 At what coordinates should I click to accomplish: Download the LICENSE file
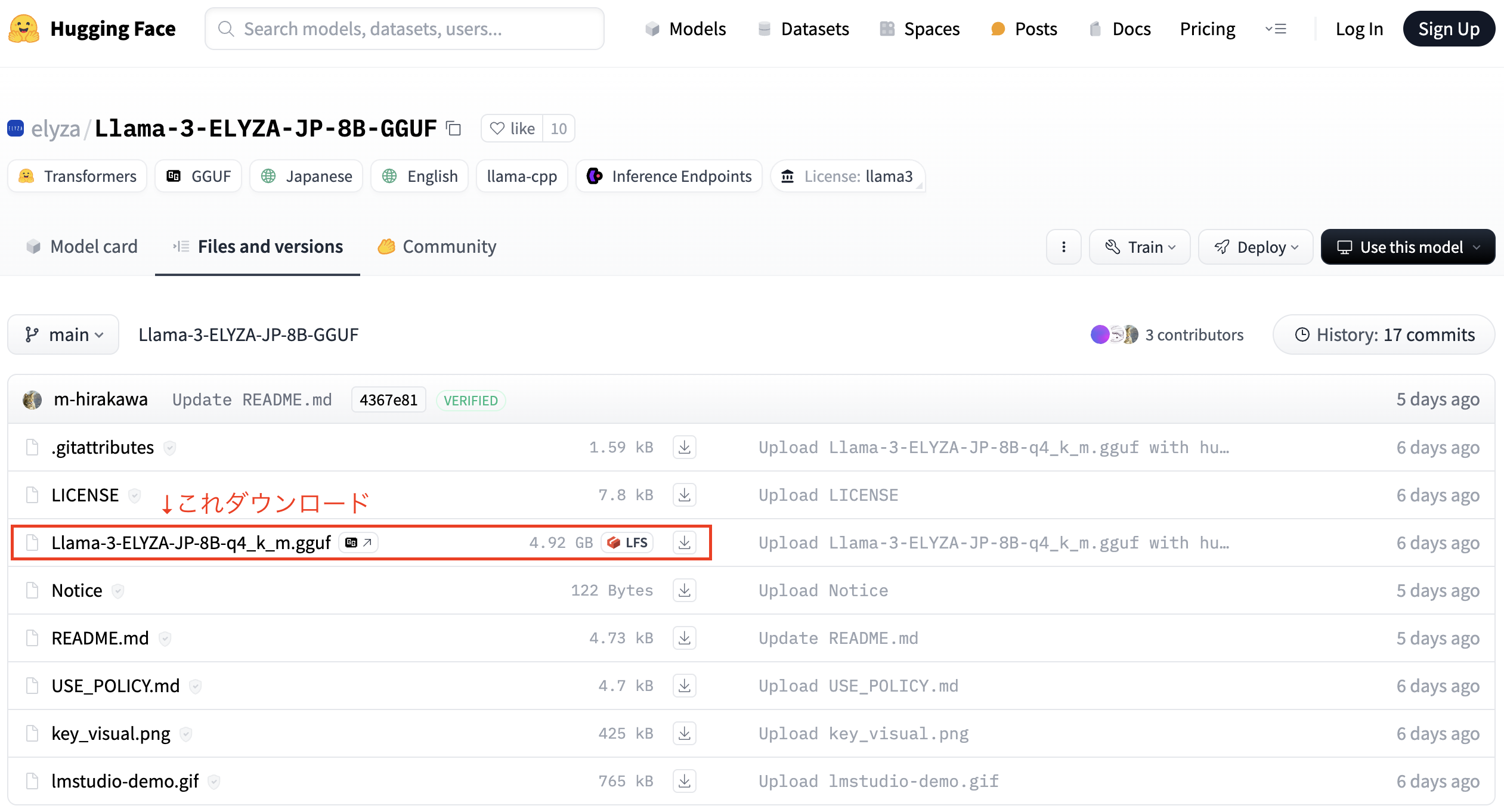(684, 495)
